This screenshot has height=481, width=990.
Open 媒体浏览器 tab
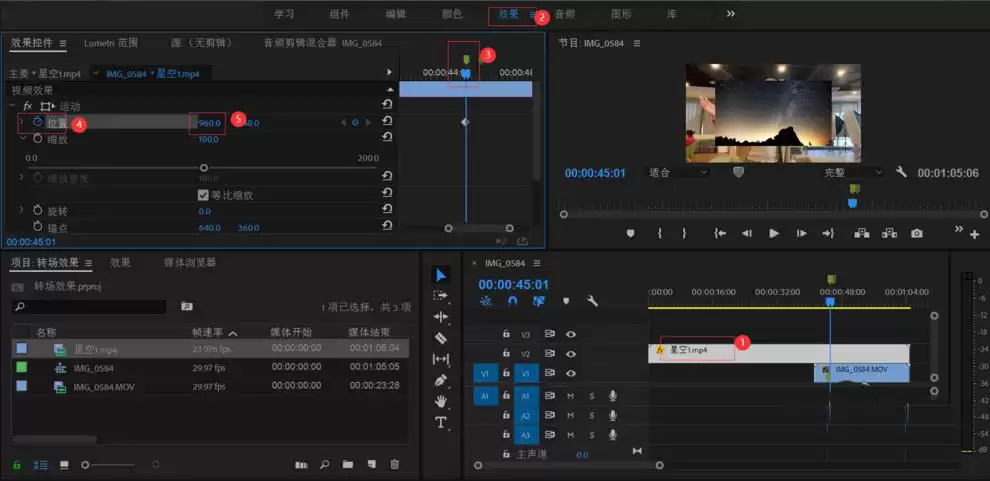190,262
